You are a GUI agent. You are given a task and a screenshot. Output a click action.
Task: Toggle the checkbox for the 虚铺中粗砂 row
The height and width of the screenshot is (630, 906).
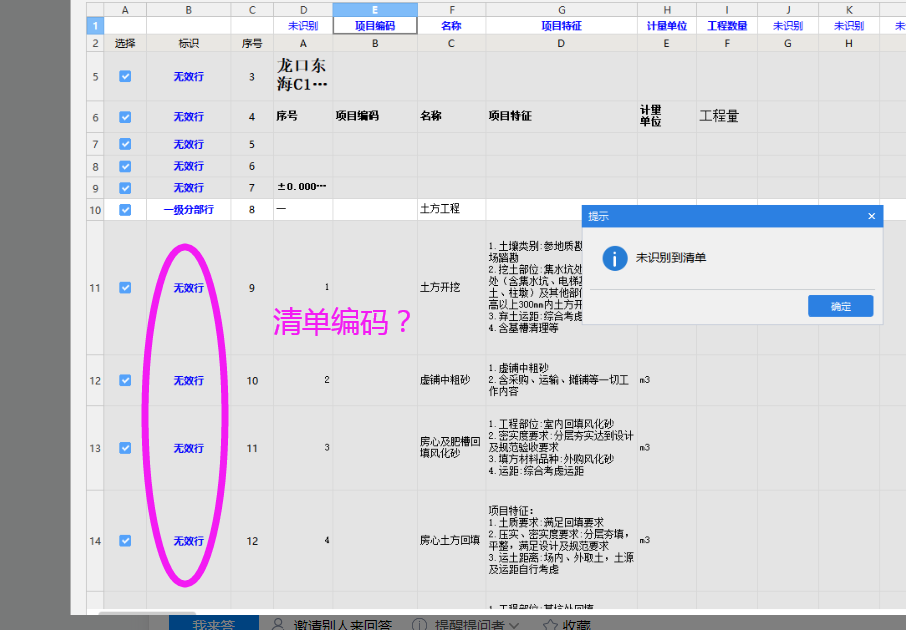pyautogui.click(x=125, y=380)
